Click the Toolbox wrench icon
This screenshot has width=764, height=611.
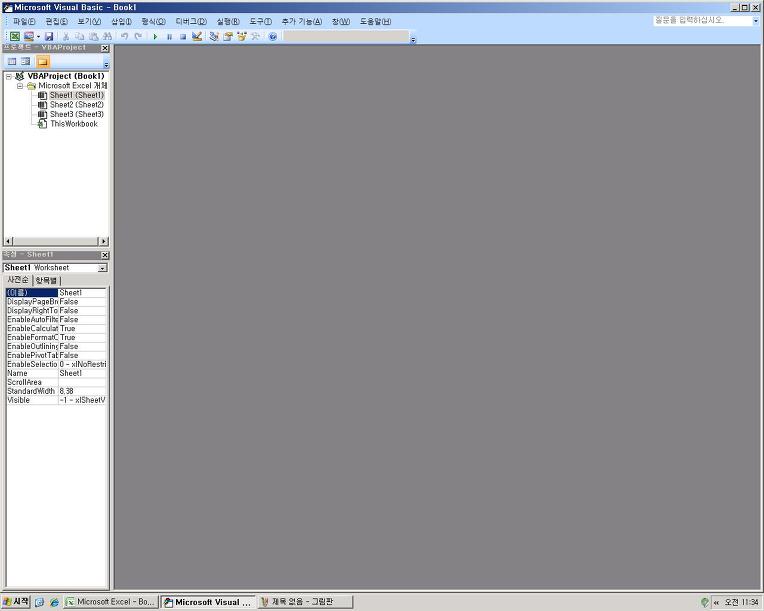(255, 37)
